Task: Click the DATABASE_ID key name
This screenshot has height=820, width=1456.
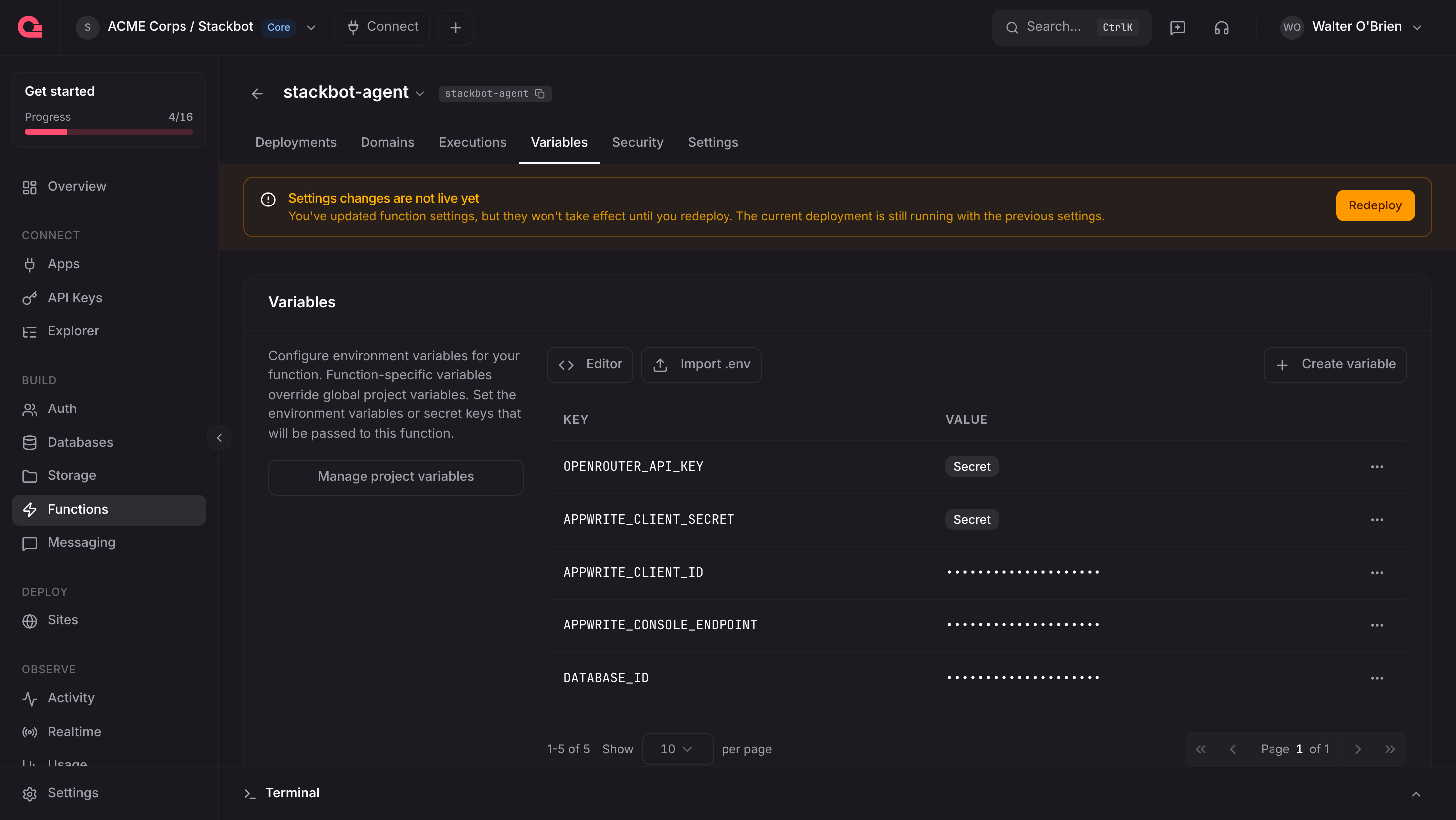Action: coord(606,678)
